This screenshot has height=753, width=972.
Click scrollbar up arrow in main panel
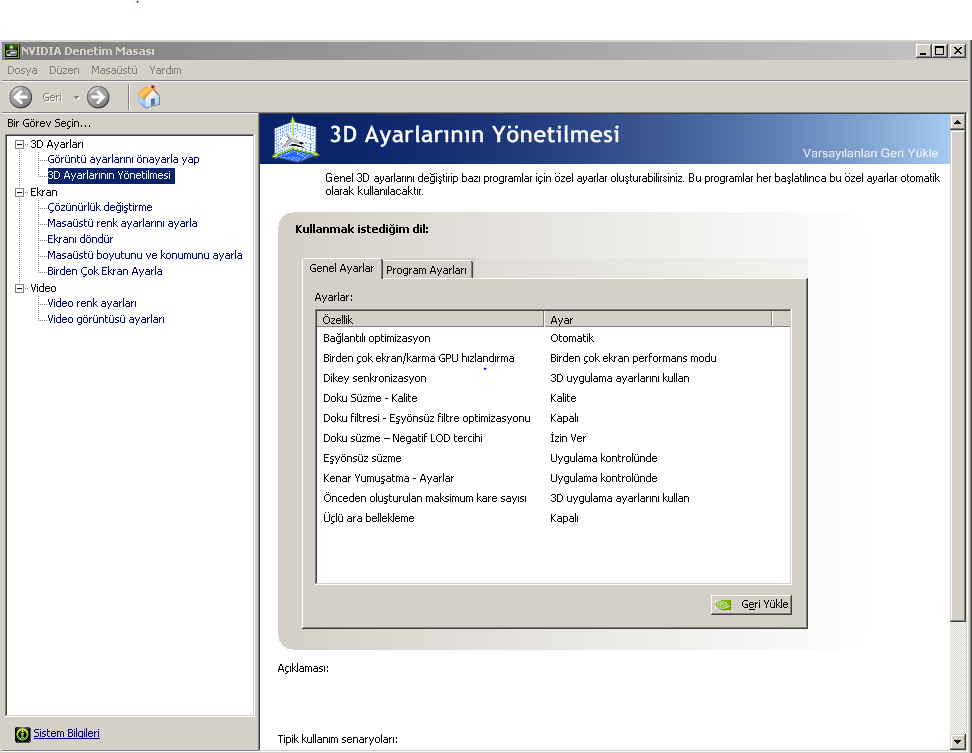[x=958, y=122]
